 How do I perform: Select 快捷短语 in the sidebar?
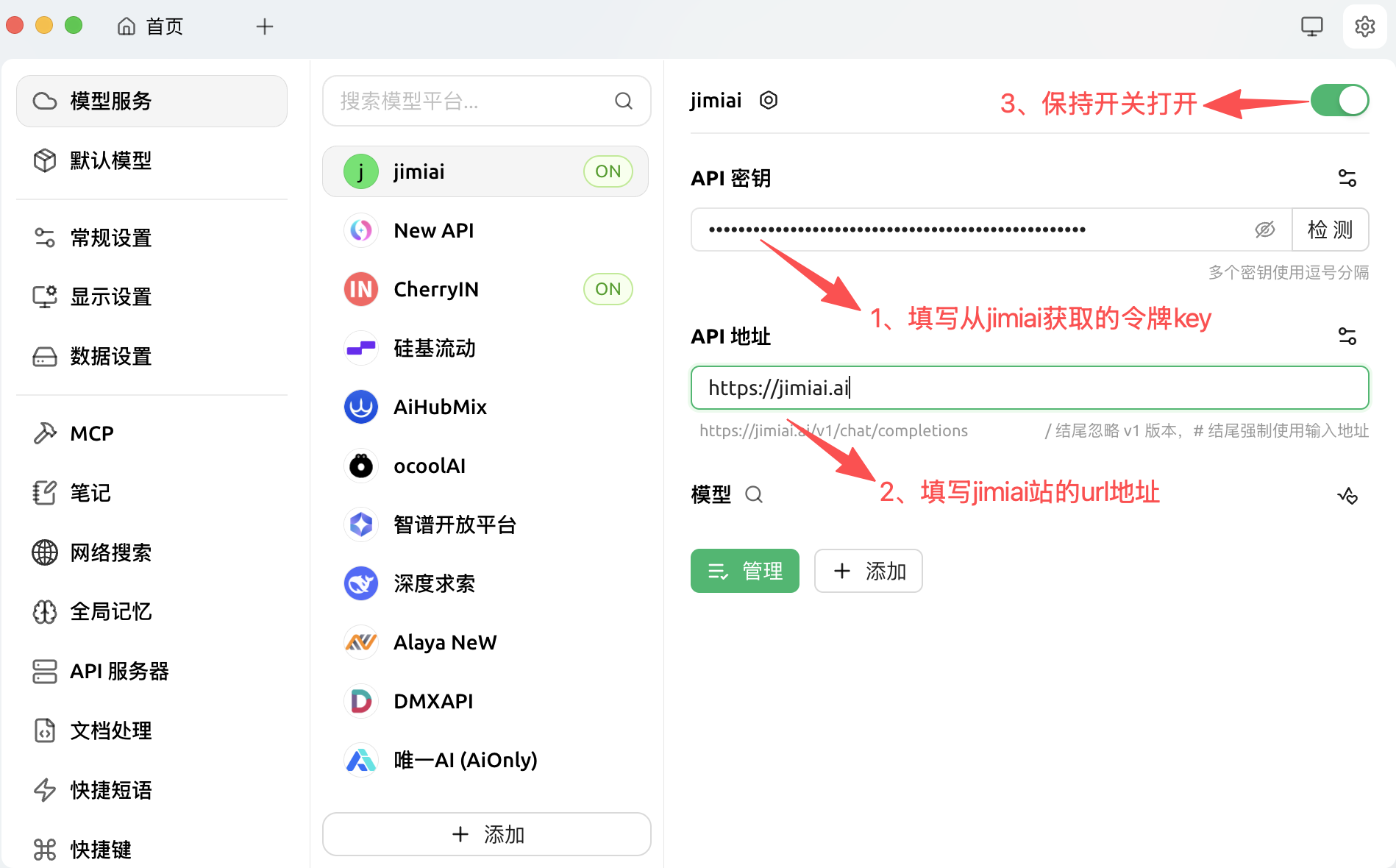click(111, 790)
